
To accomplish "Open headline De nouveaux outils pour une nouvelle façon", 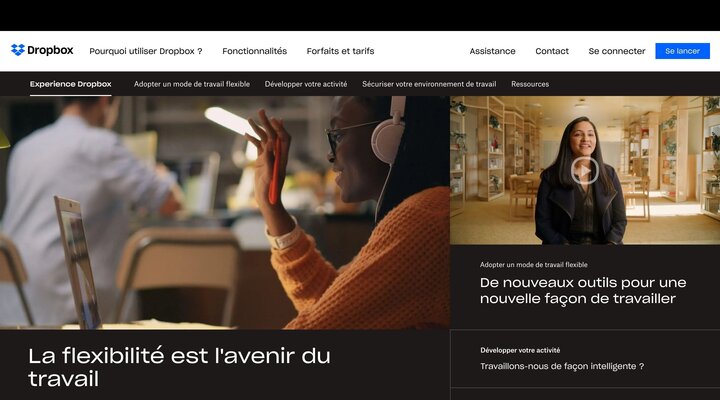I will (583, 290).
